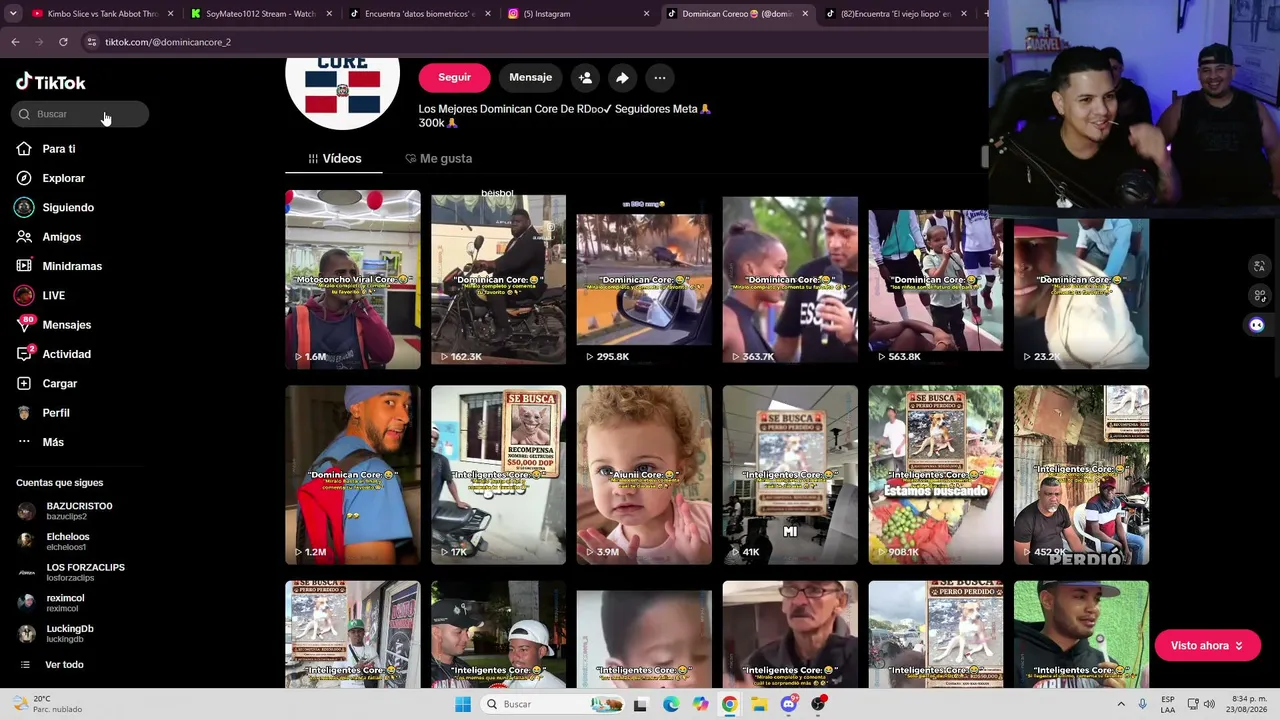Image resolution: width=1280 pixels, height=720 pixels.
Task: Click the translate icon on right edge
Action: (x=1259, y=266)
